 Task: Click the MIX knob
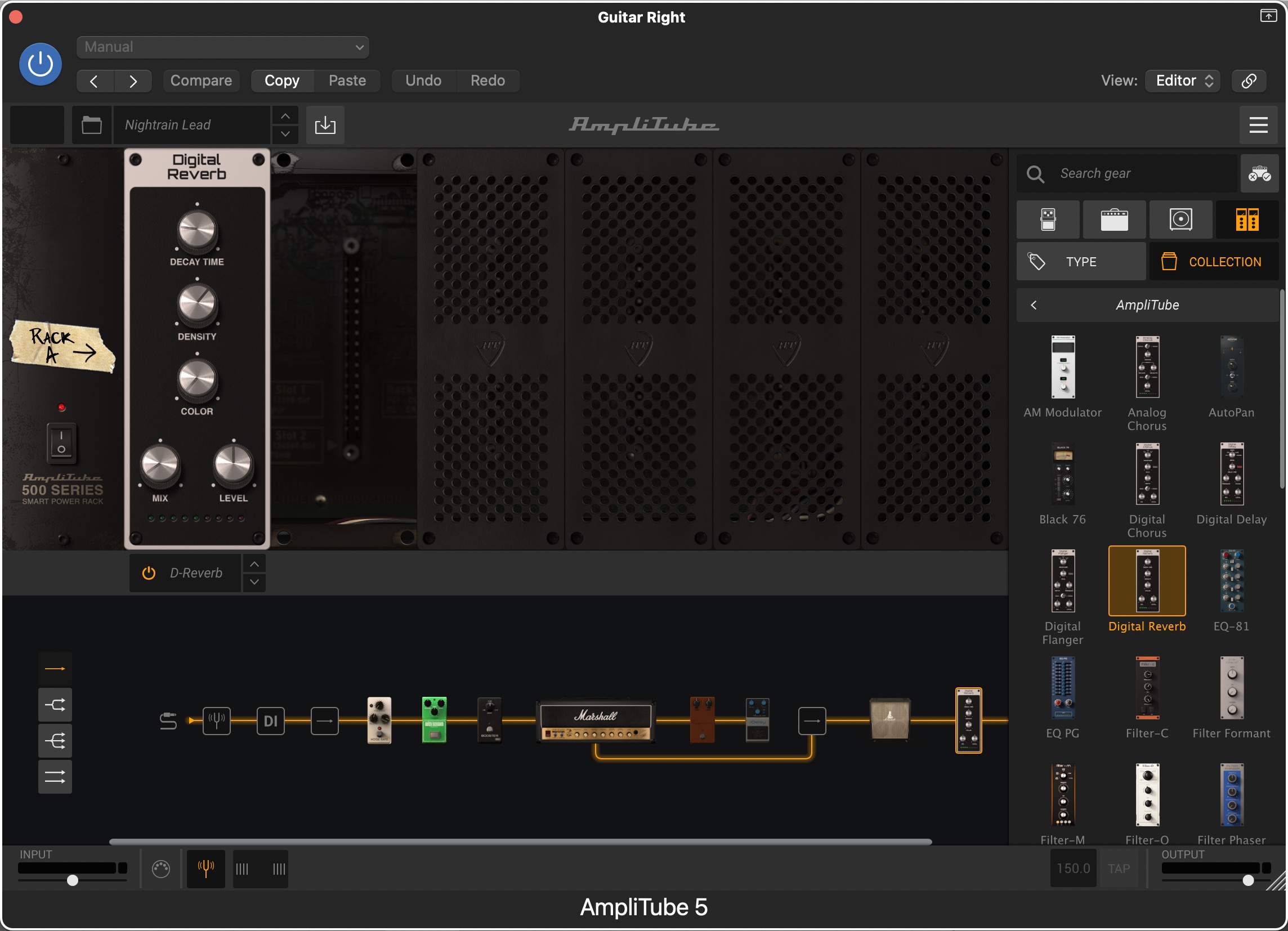160,466
